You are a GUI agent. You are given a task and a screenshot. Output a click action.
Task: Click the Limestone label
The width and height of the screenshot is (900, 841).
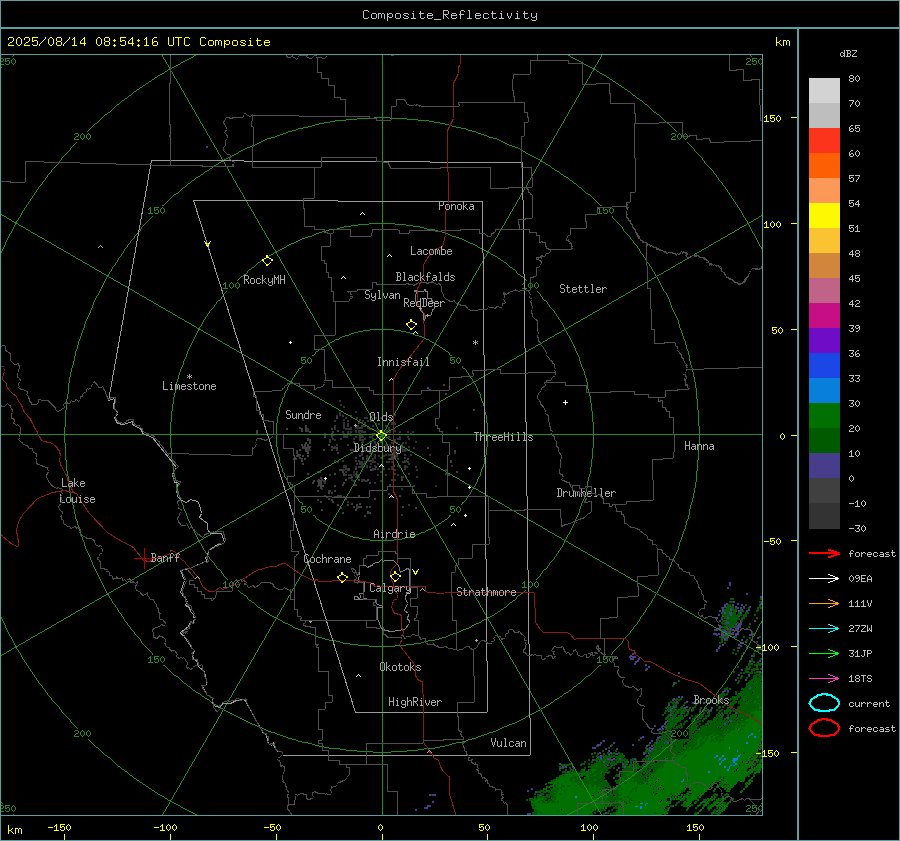[x=189, y=386]
